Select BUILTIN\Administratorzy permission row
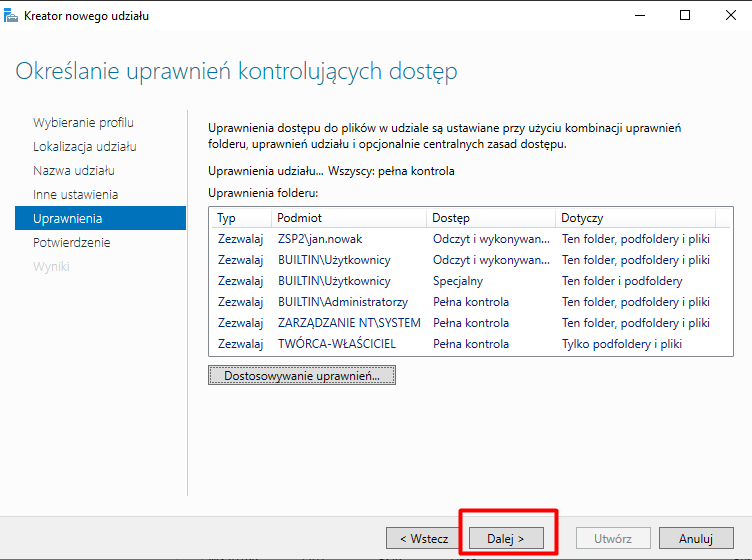This screenshot has width=752, height=560. point(343,302)
